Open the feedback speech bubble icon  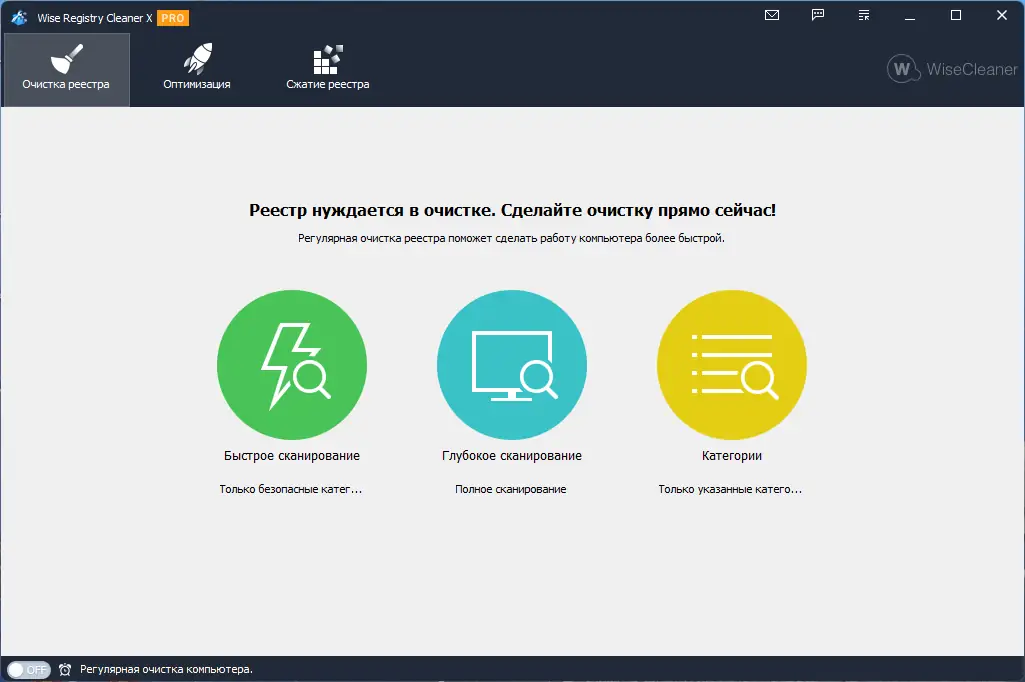point(817,15)
